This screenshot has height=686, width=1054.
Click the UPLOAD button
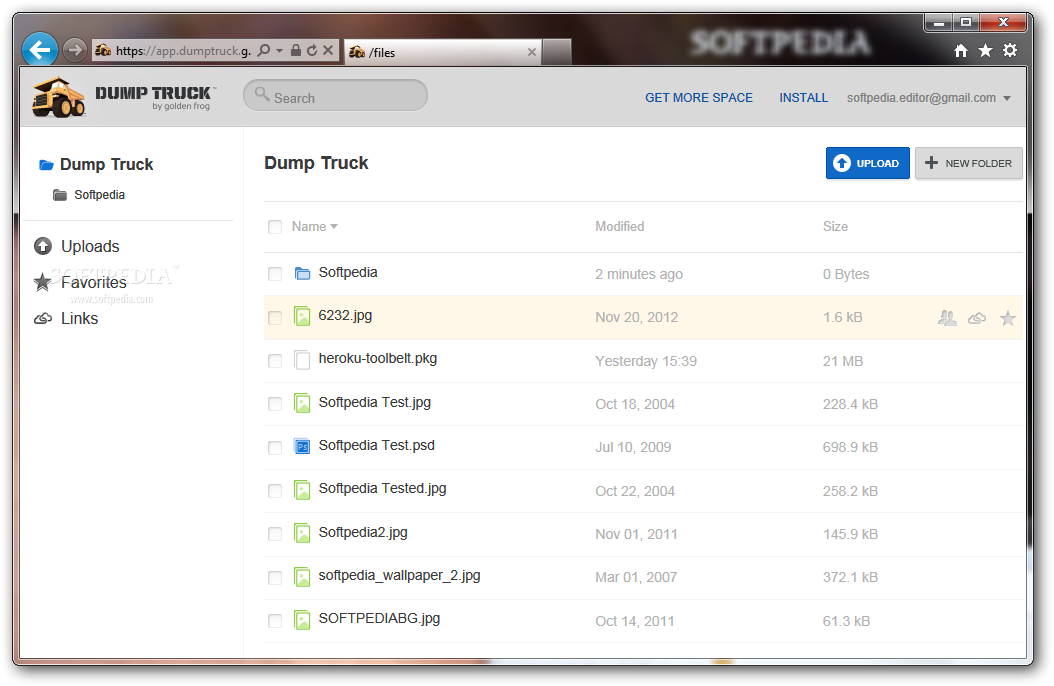pos(867,163)
